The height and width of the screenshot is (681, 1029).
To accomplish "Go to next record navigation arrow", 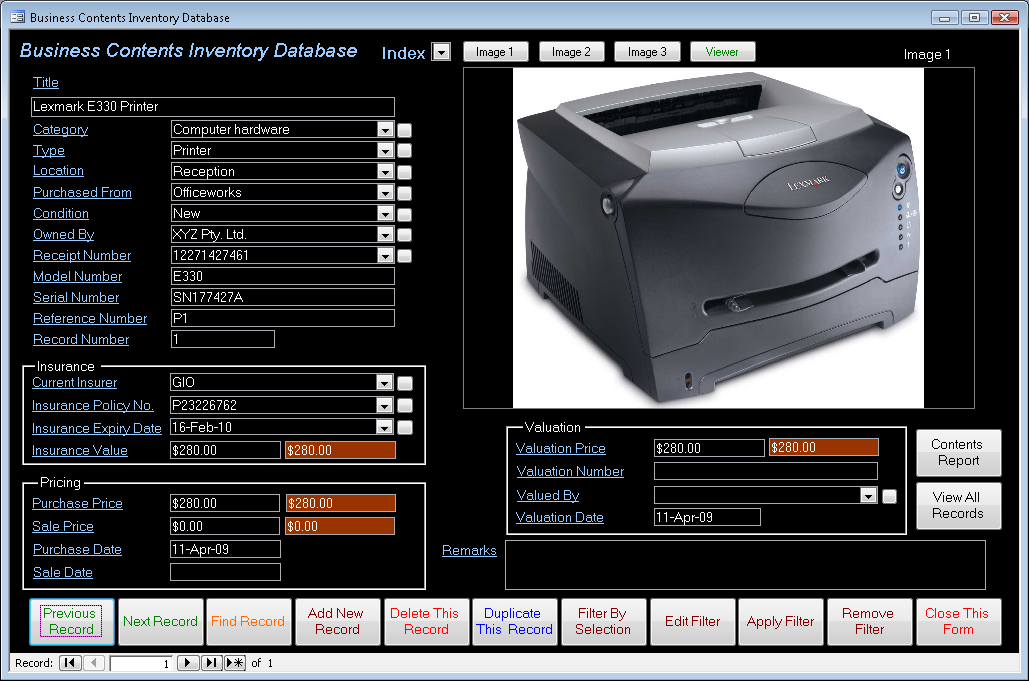I will (x=188, y=663).
